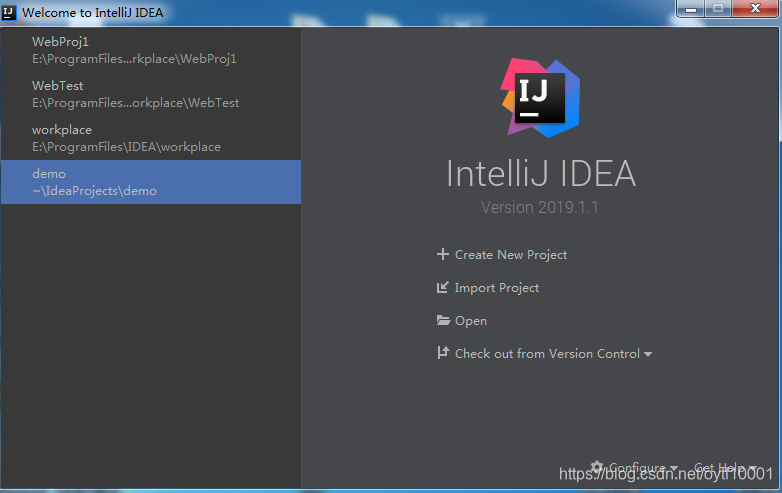Screen dimensions: 782x493
Task: Click the Open link
Action: click(x=471, y=321)
